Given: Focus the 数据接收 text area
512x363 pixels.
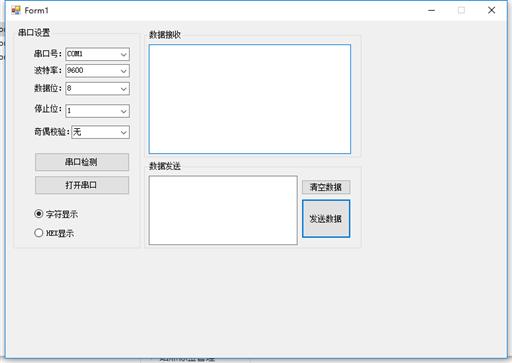Looking at the screenshot, I should pos(250,99).
